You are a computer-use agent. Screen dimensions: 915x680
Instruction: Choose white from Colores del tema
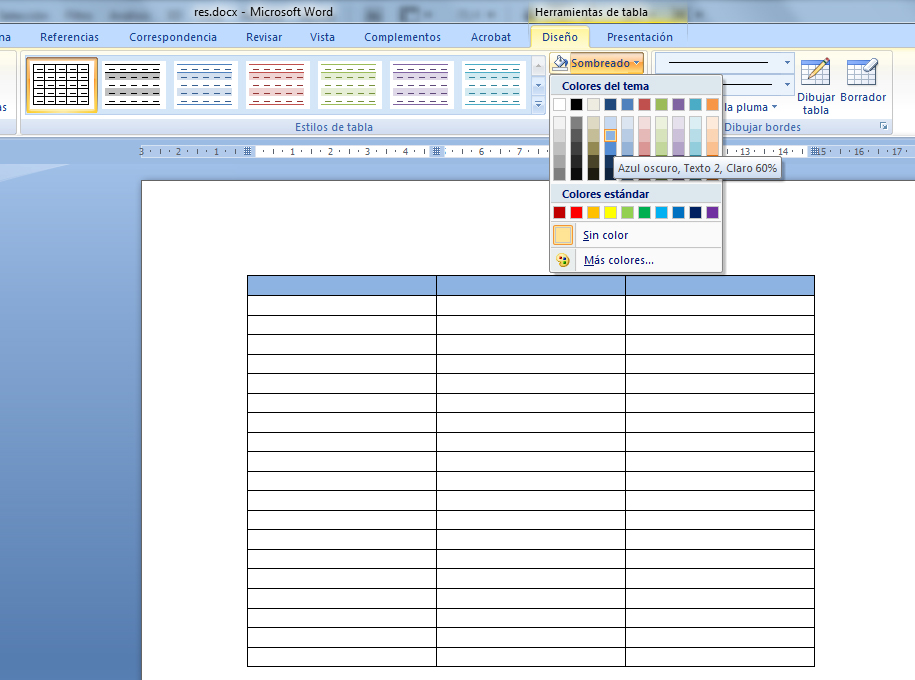coord(558,104)
